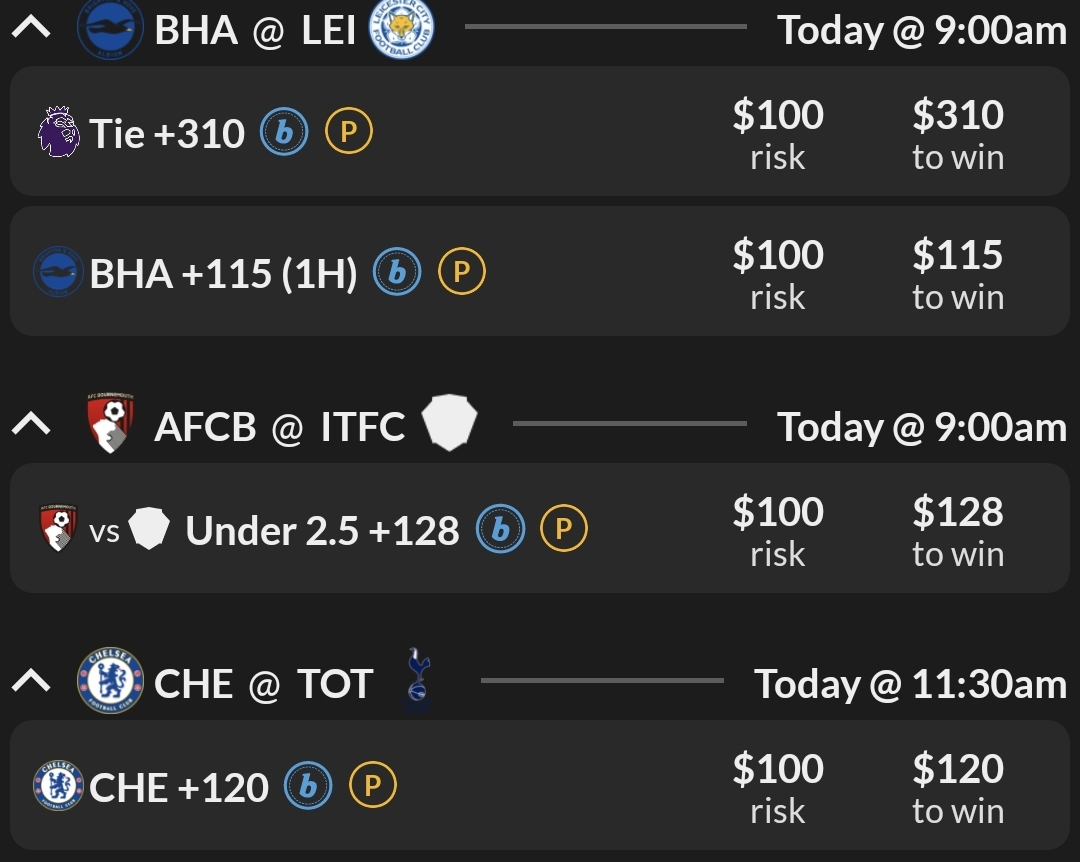Tap the yellow 'P' badge on Tie +310
Screen dimensions: 1080x862
[x=349, y=133]
